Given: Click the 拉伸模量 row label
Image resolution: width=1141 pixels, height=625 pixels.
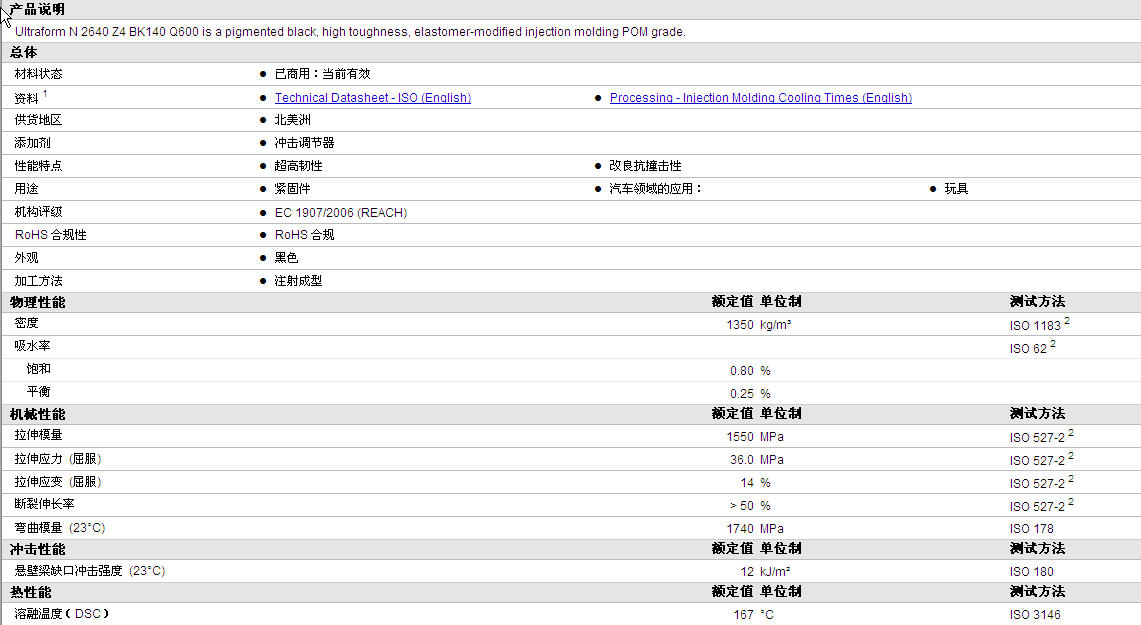Looking at the screenshot, I should [38, 435].
